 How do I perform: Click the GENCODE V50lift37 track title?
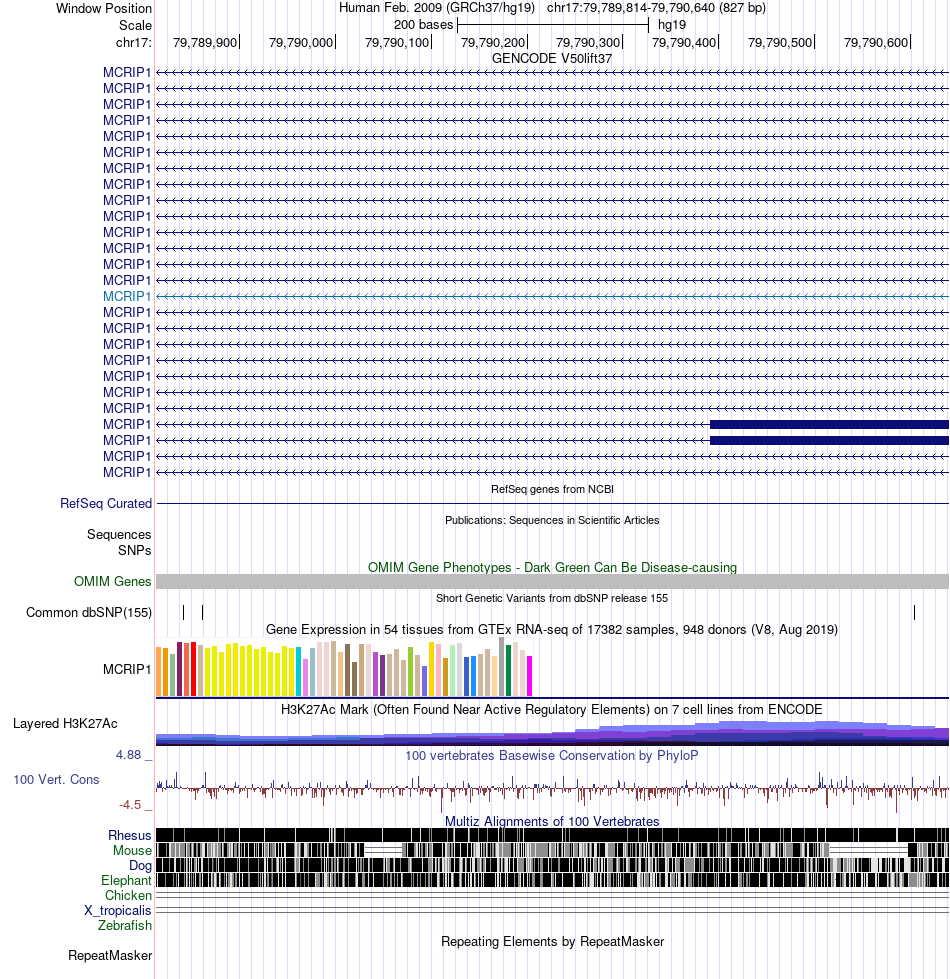(x=552, y=58)
